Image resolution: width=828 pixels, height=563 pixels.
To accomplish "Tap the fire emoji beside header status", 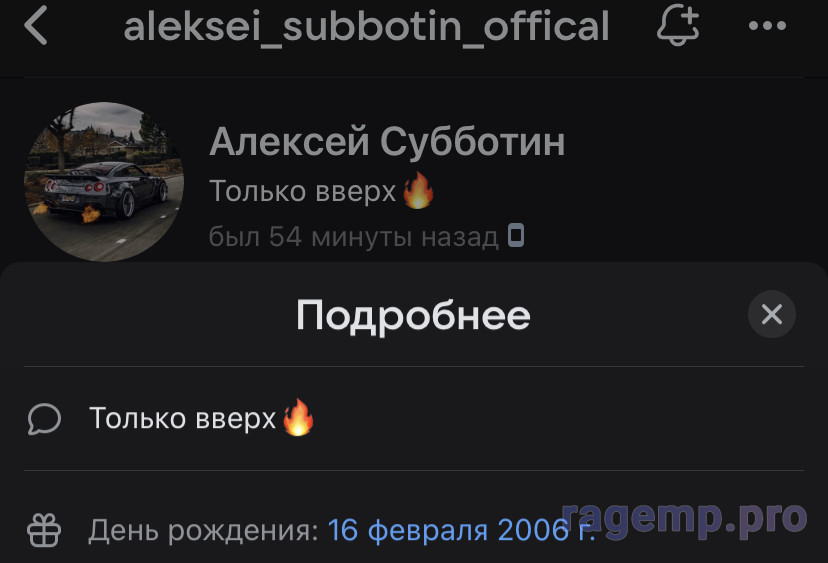I will [418, 190].
